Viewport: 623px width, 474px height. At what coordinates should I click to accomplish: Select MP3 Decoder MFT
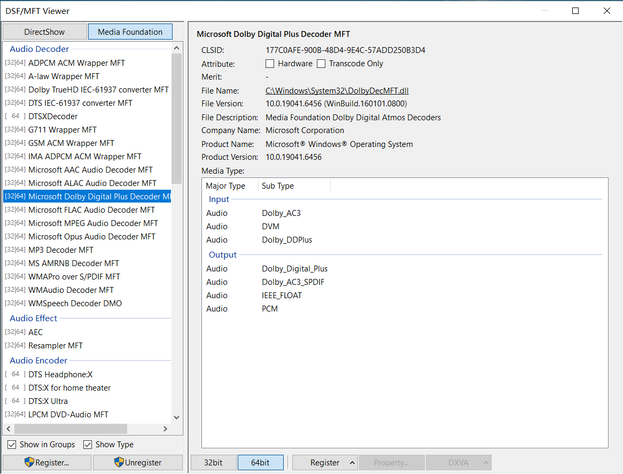pos(87,250)
